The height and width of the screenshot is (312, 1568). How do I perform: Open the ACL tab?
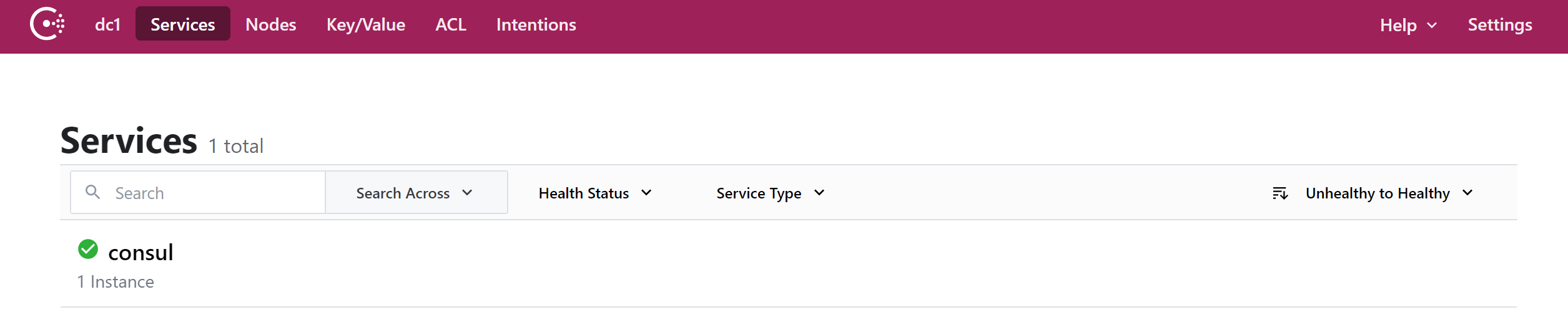coord(450,24)
